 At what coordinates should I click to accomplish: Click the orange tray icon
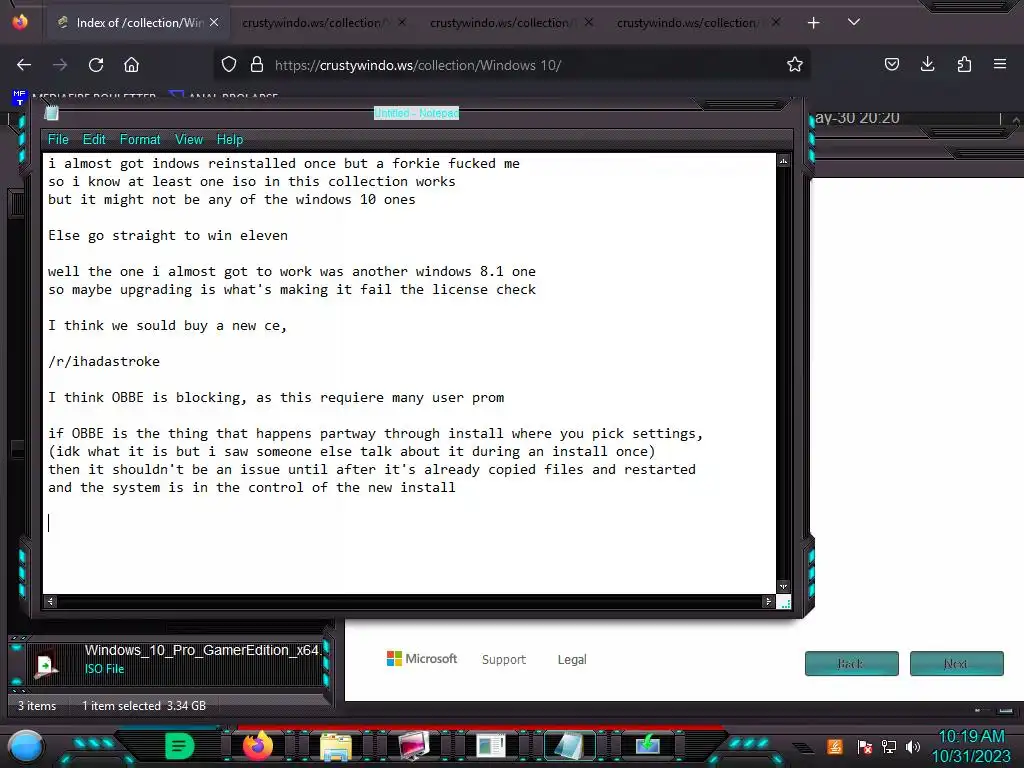835,747
